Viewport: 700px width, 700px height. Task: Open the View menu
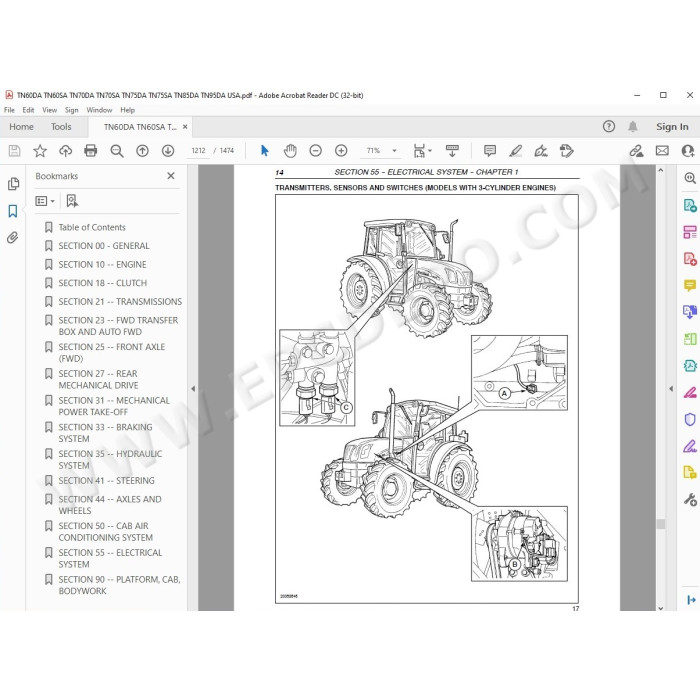[50, 110]
